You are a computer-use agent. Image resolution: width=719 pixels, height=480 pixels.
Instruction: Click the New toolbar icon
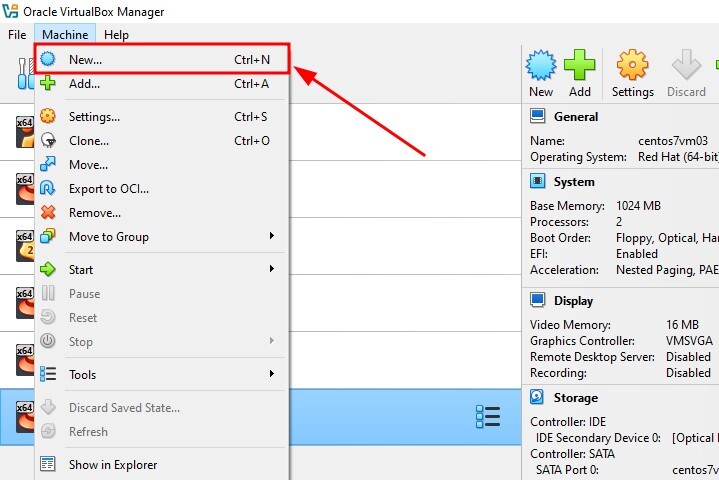tap(541, 67)
